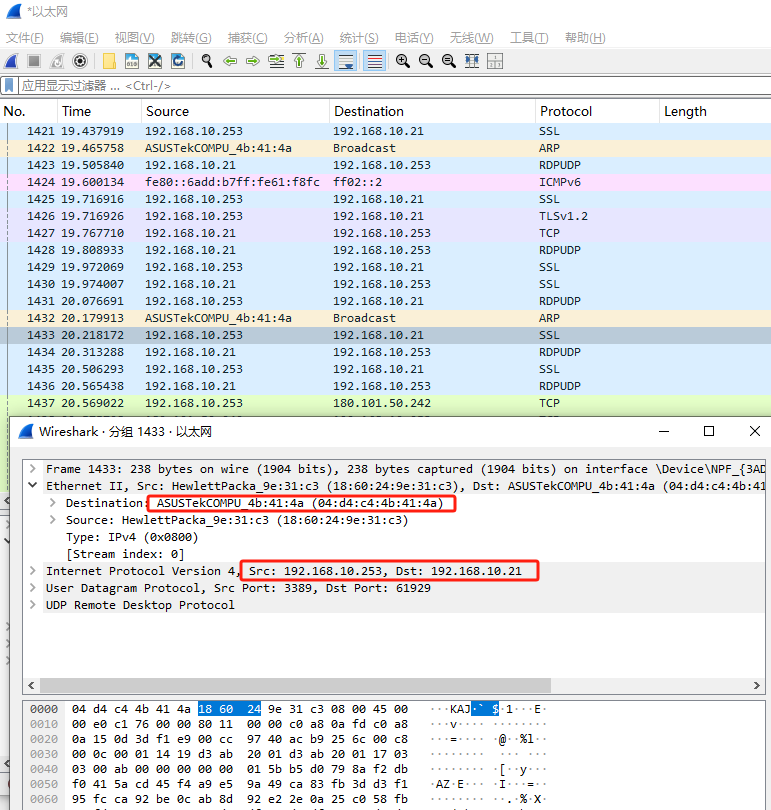Jump to the last packet
Viewport: 771px width, 810px height.
pyautogui.click(x=322, y=61)
